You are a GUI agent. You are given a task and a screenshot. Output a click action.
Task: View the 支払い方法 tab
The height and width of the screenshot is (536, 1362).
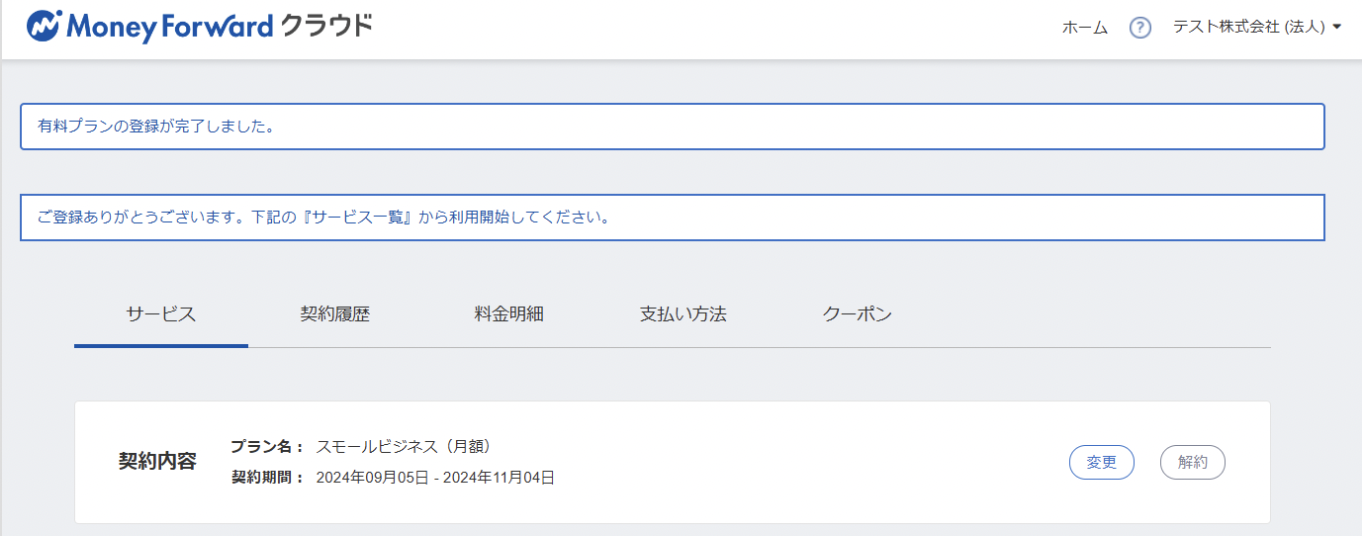tap(683, 314)
